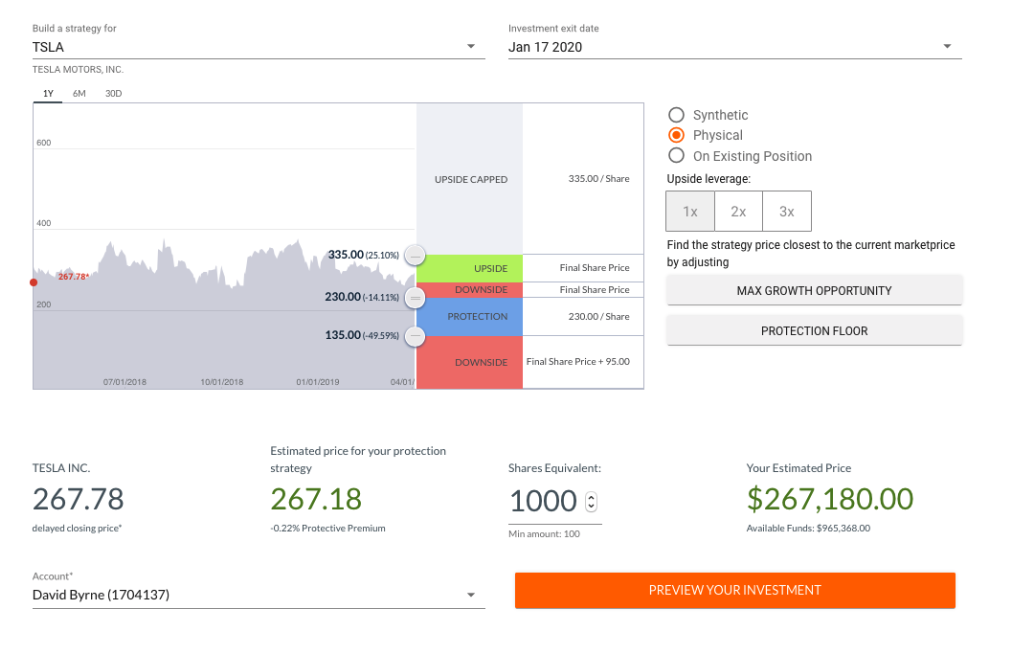Click '230.00 / Share' text
The width and height of the screenshot is (1013, 645).
click(599, 317)
